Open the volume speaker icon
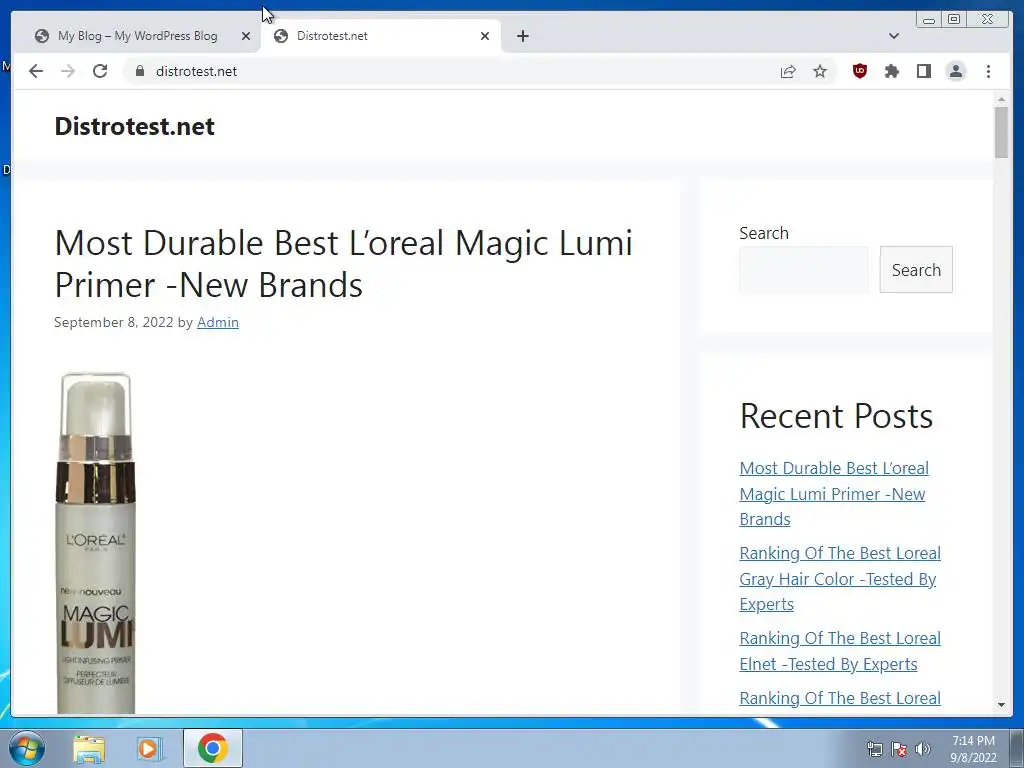1024x768 pixels. [x=922, y=749]
